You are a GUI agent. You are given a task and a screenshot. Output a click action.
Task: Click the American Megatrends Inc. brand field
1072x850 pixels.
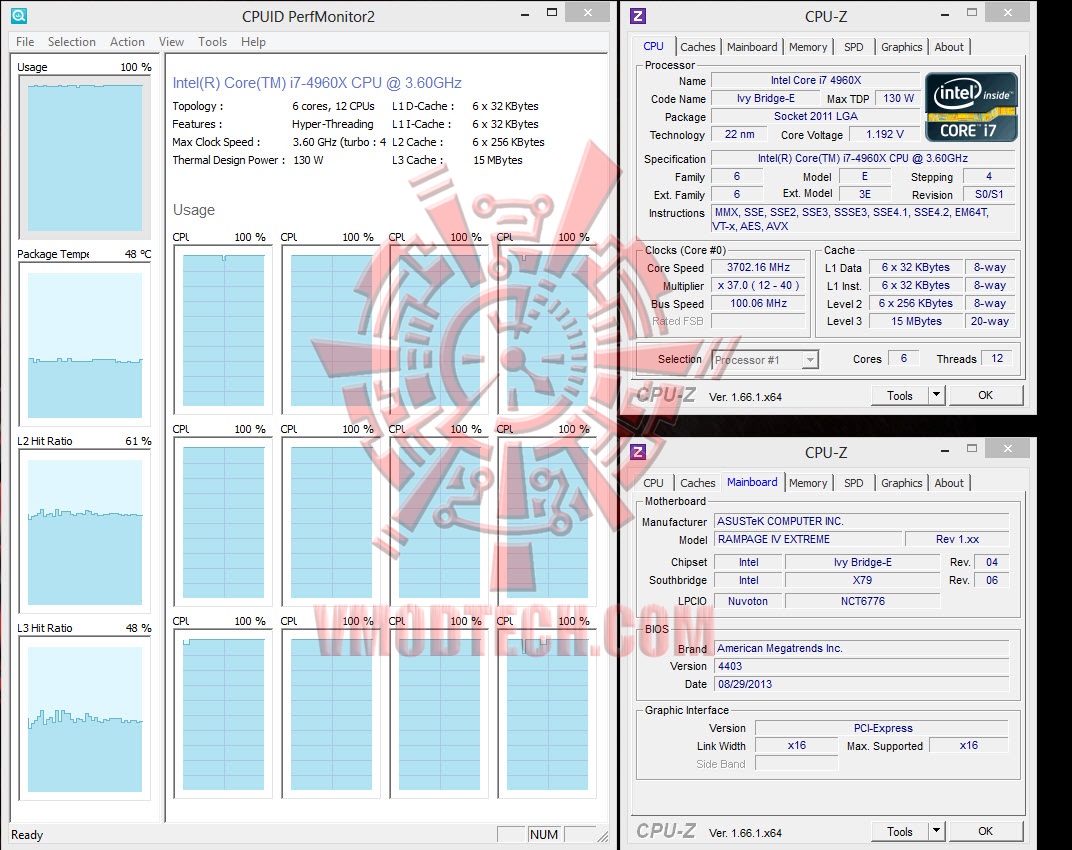(861, 648)
